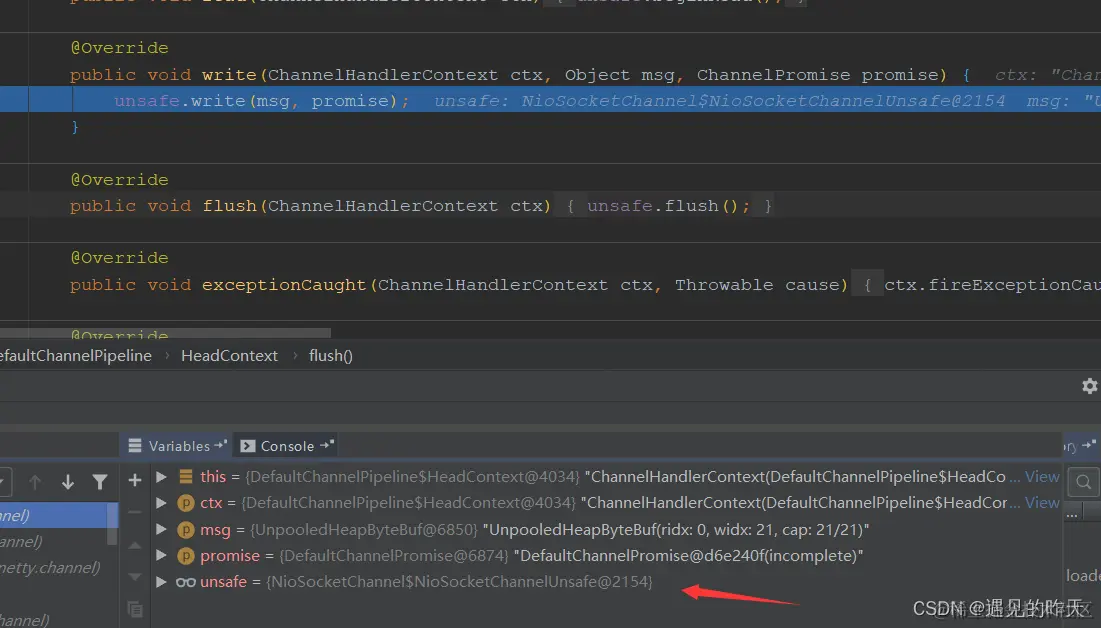Click the editor horizontal scrollbar
1101x628 pixels.
coord(165,332)
